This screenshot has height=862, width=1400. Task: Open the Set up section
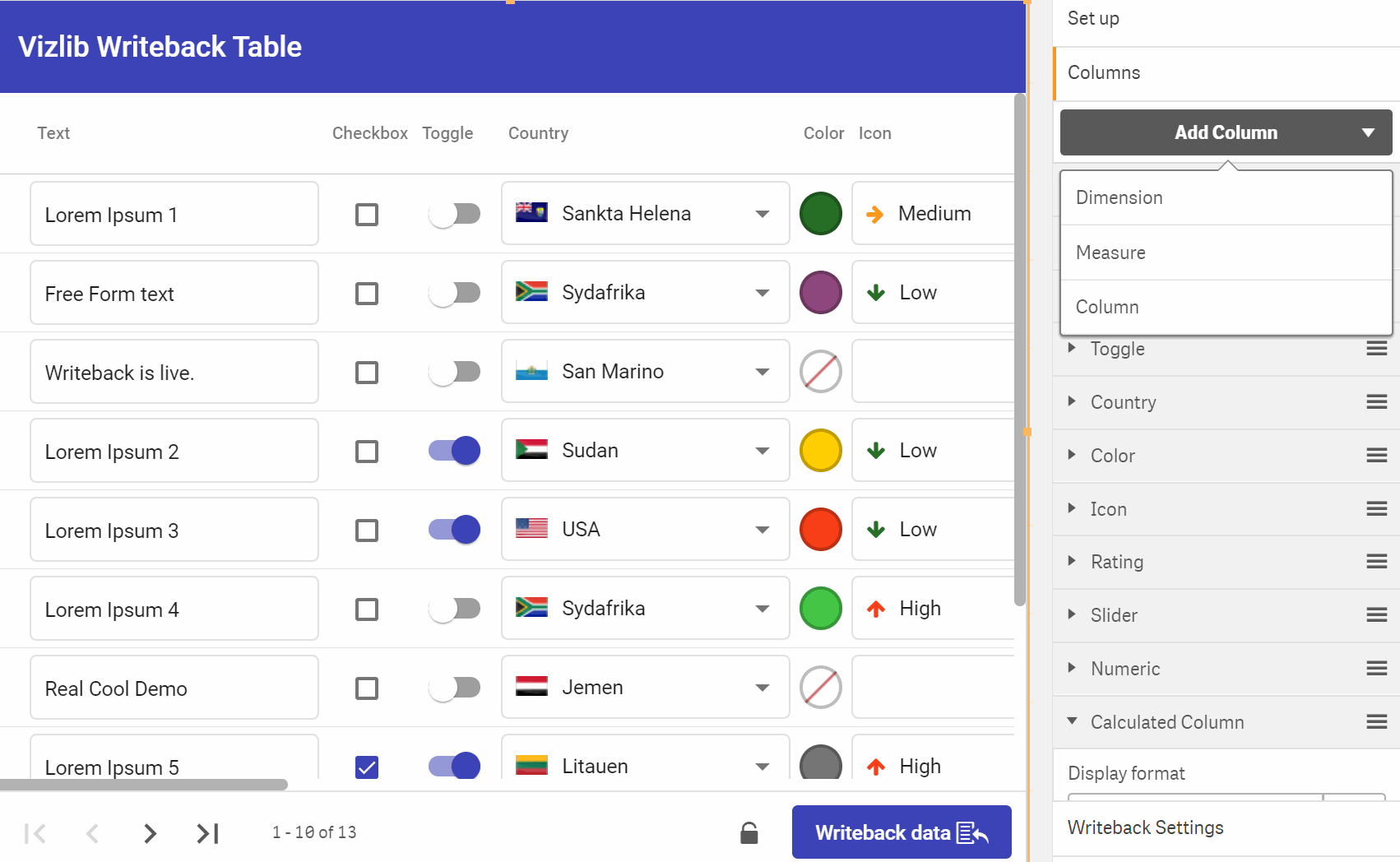coord(1226,20)
